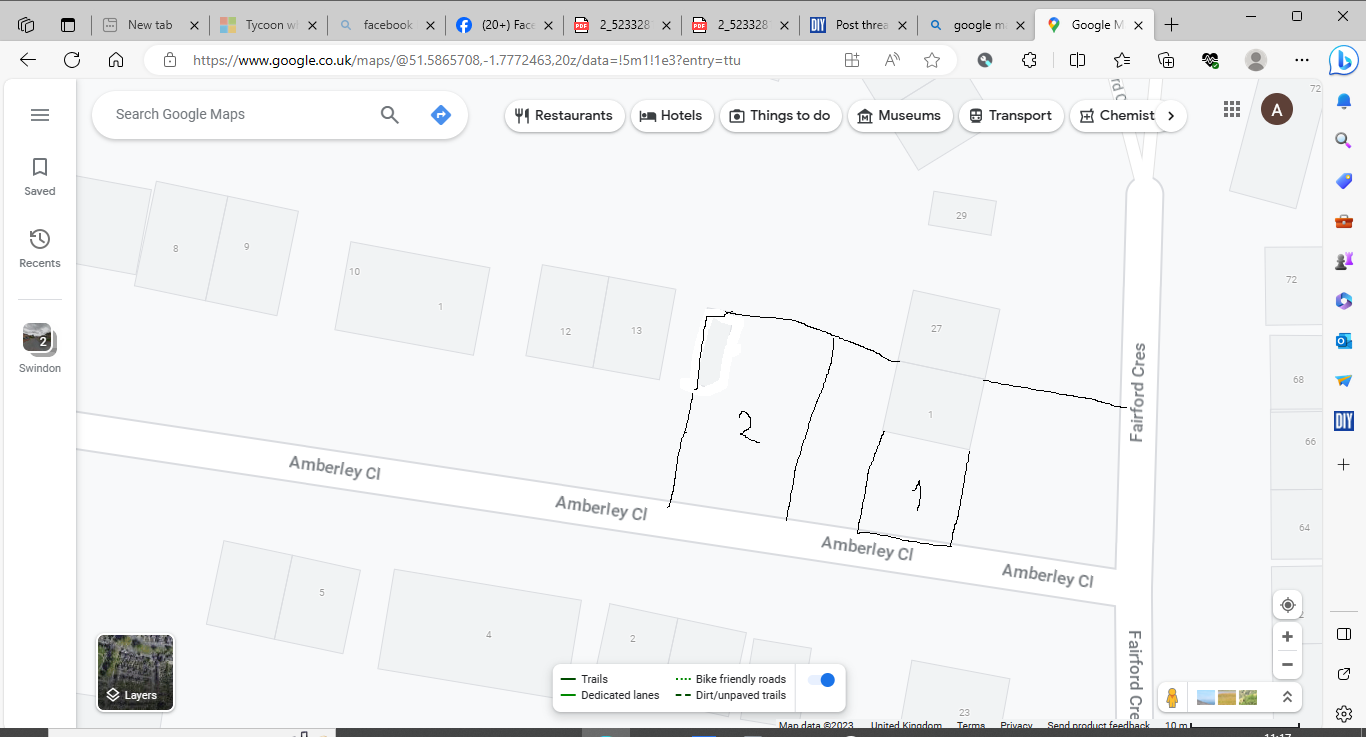This screenshot has width=1366, height=737.
Task: Filter by Hotels
Action: (671, 116)
